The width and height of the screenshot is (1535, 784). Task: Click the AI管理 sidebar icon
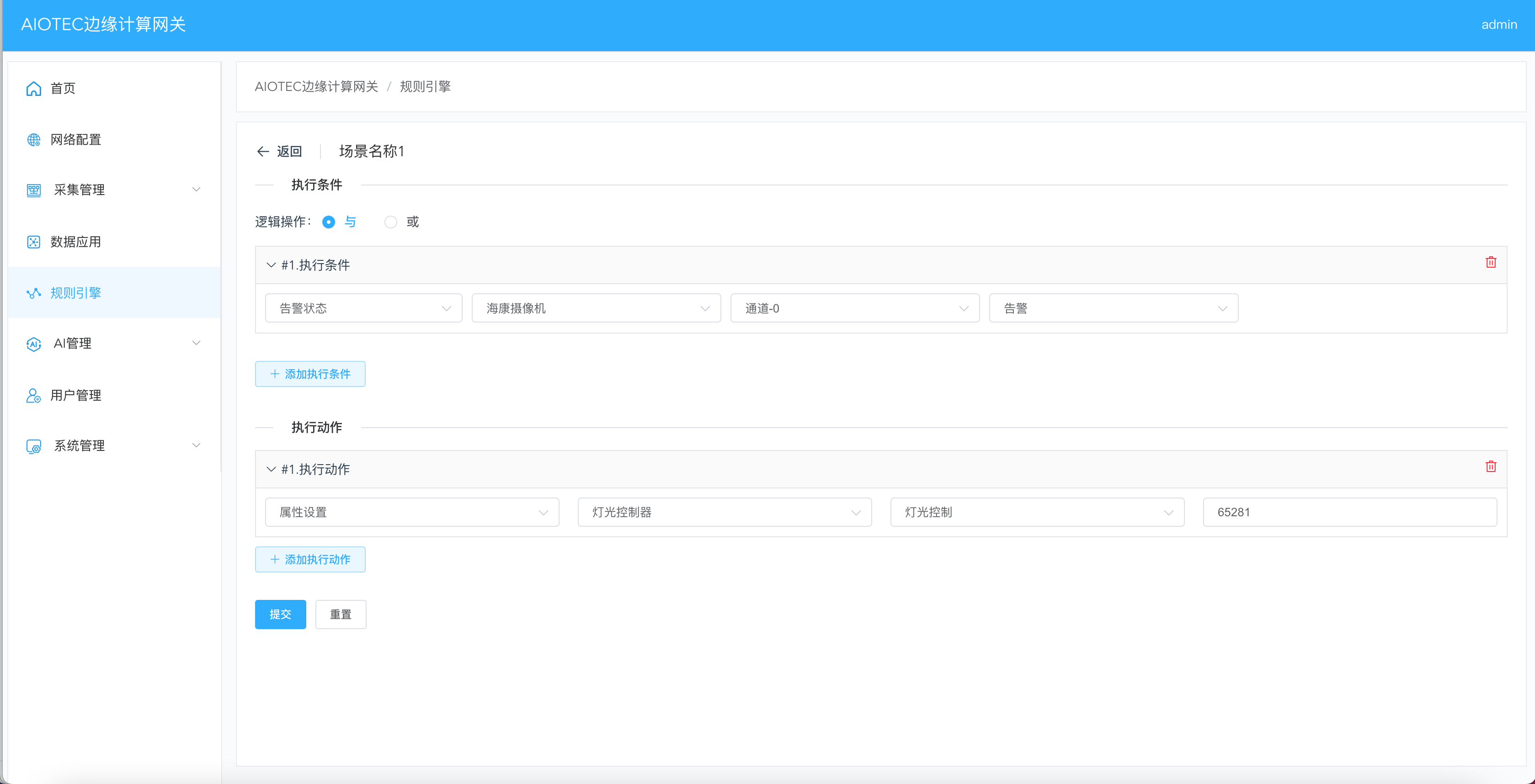(34, 344)
